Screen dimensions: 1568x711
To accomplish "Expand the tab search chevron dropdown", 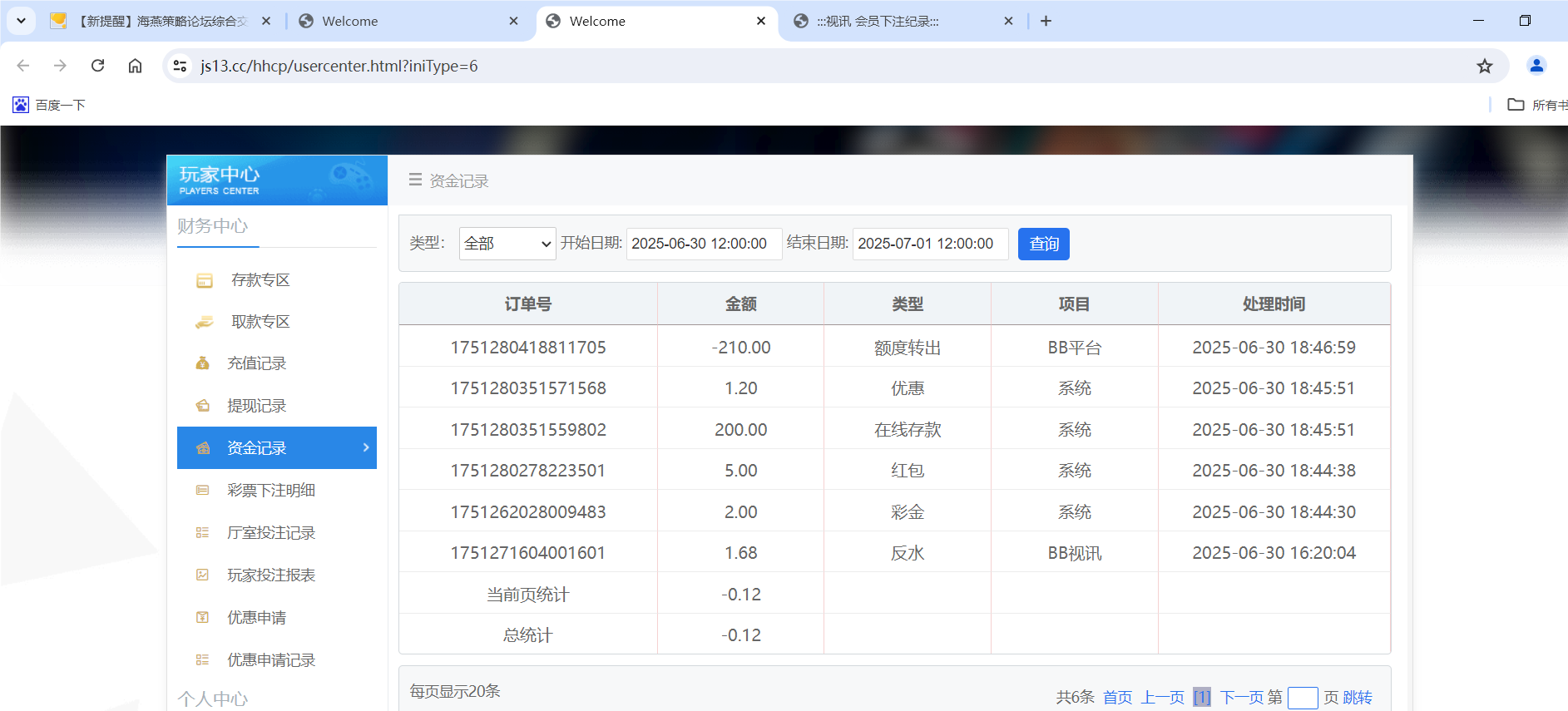I will (21, 21).
